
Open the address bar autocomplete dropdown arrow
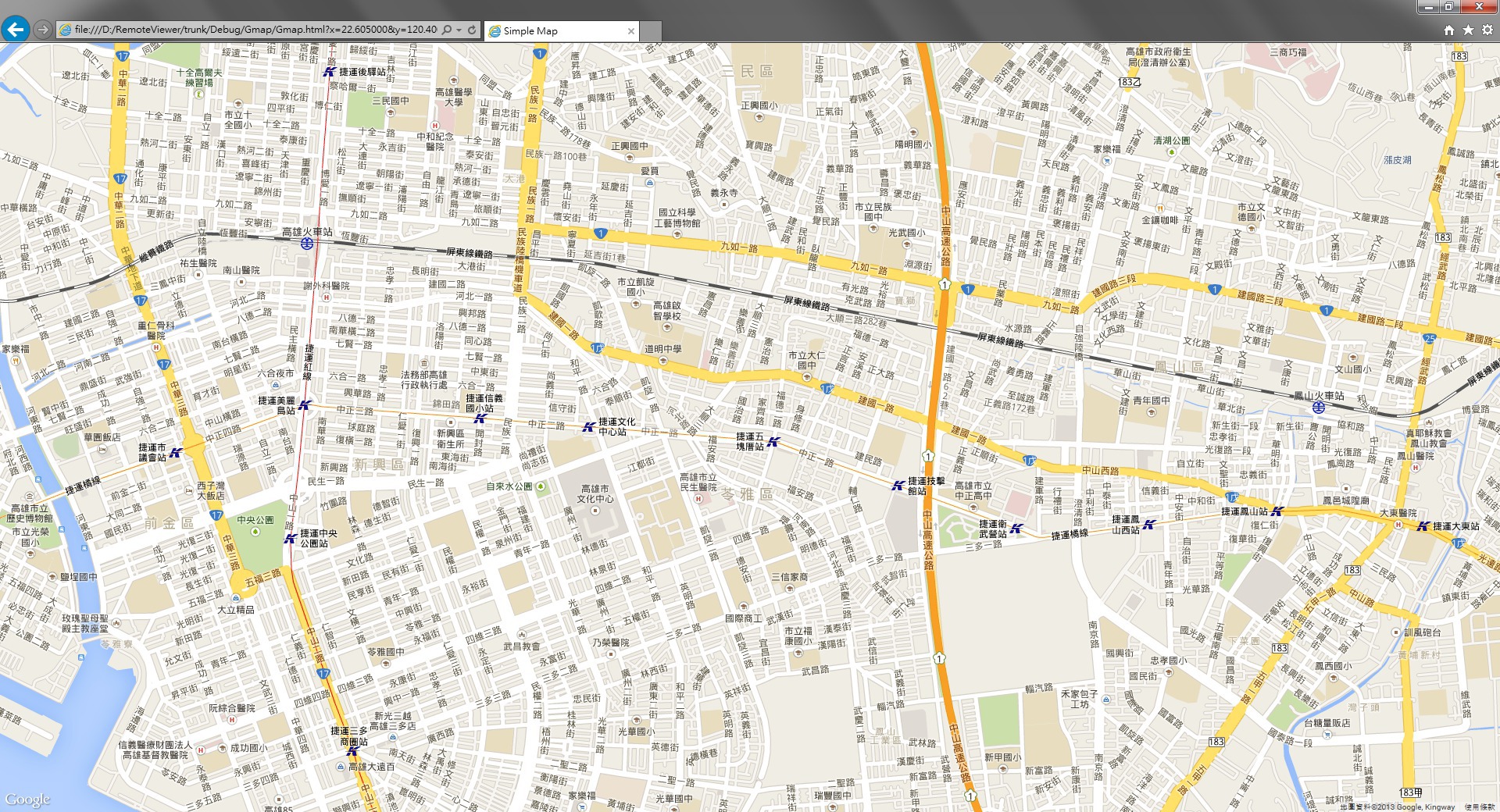[459, 30]
